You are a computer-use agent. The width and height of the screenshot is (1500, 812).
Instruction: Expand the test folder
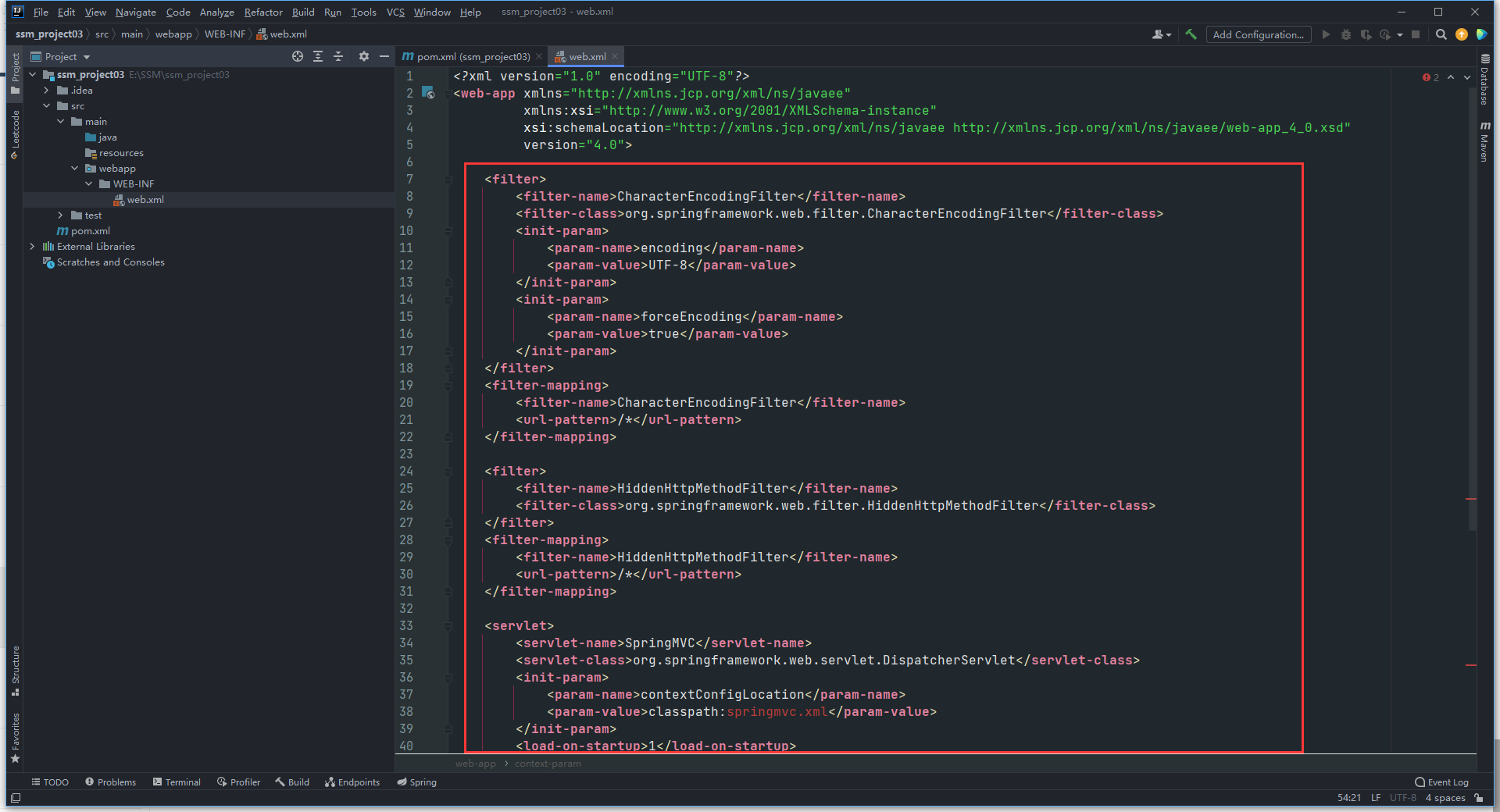[x=60, y=215]
